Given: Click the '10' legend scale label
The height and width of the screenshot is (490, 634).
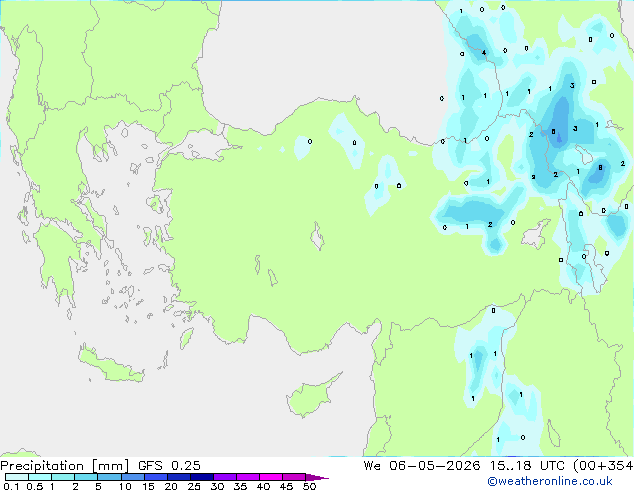Looking at the screenshot, I should [x=125, y=486].
